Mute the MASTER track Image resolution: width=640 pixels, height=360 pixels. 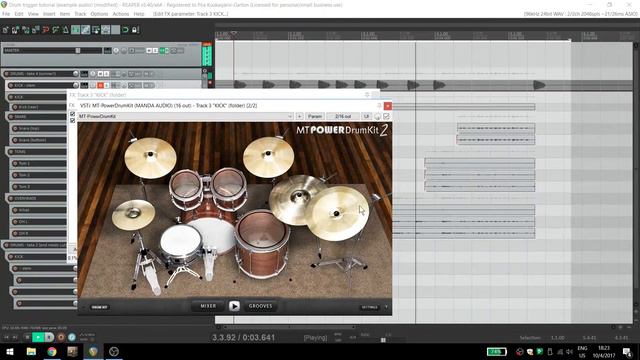coord(149,51)
